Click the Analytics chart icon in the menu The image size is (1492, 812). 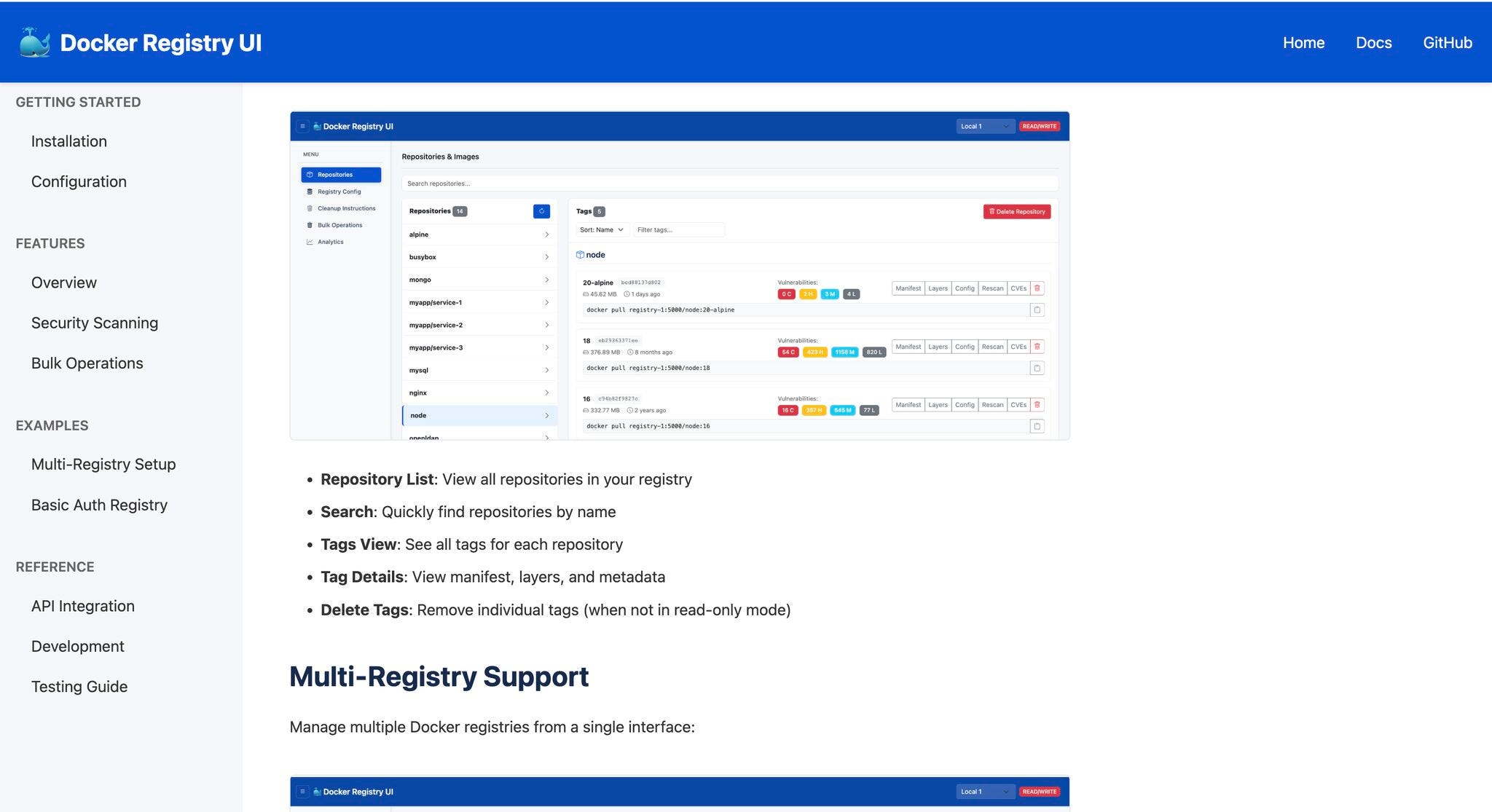point(310,242)
